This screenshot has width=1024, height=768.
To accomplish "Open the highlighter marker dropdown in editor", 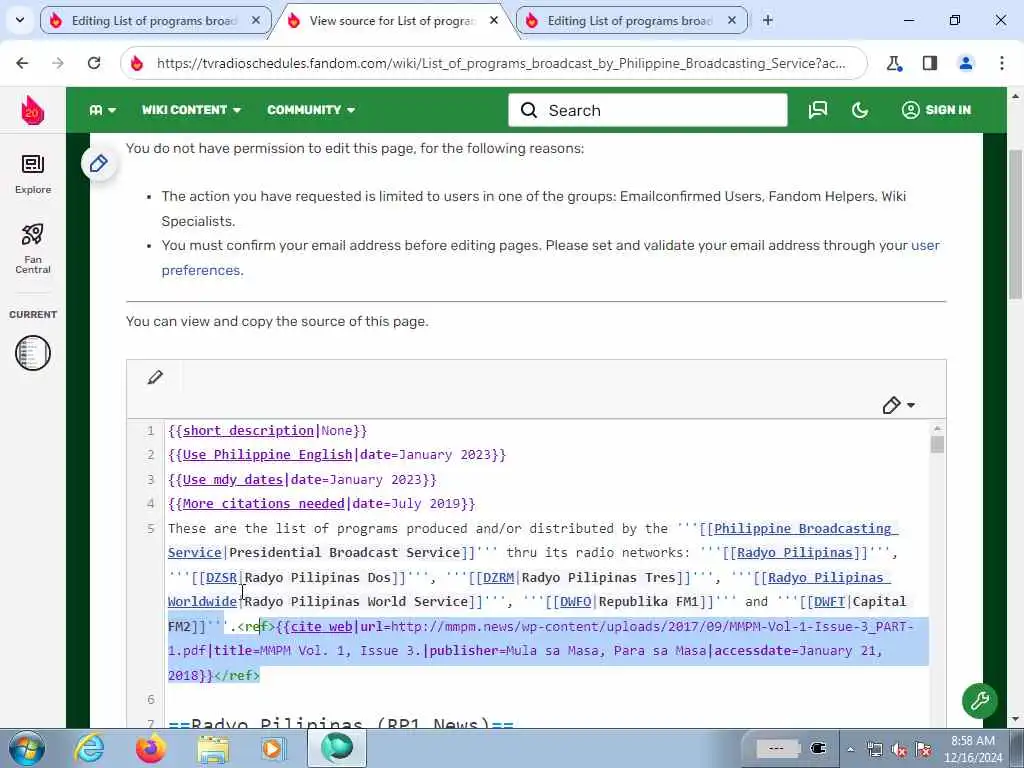I will tap(899, 406).
